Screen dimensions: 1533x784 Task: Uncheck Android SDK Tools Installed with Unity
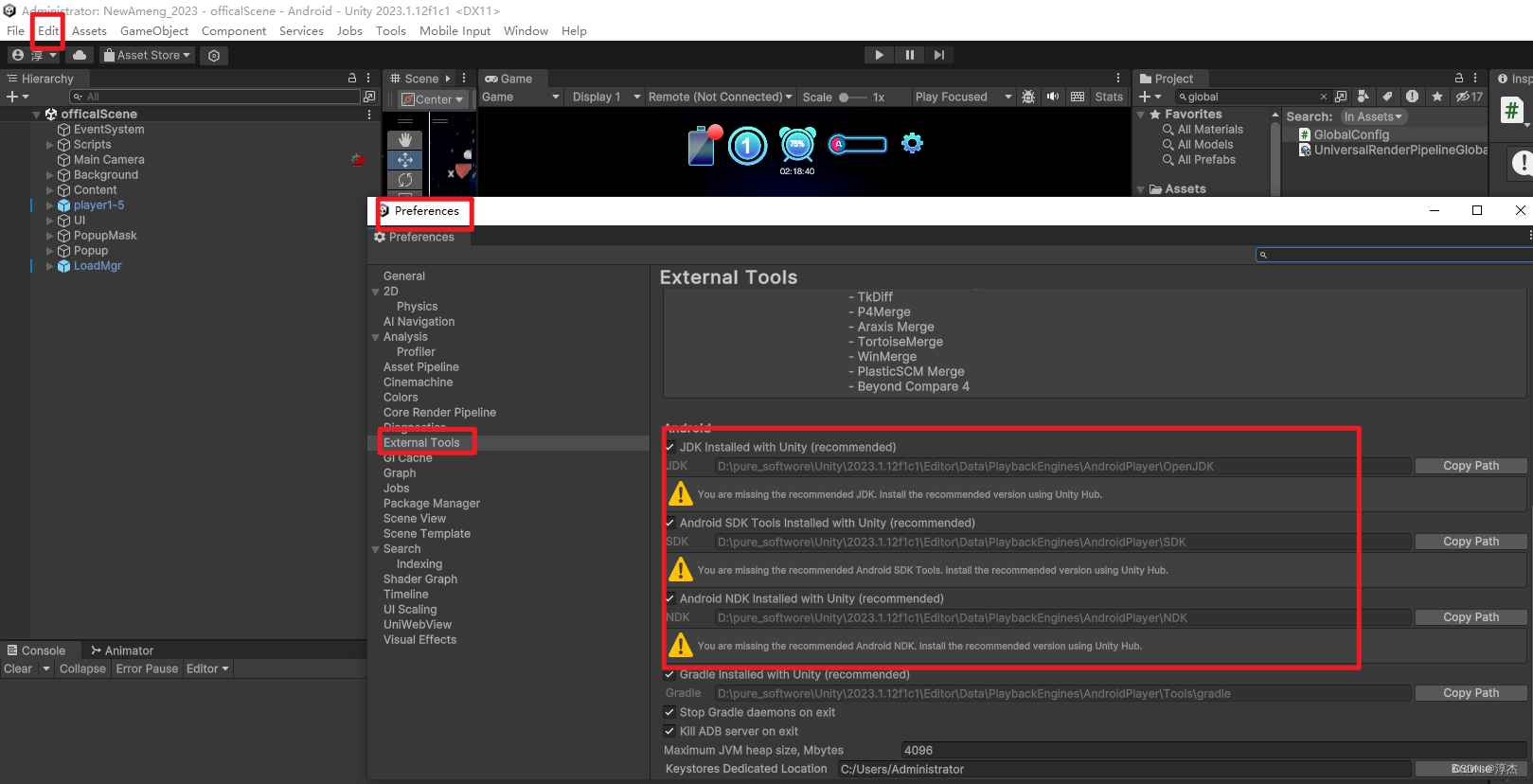click(670, 523)
